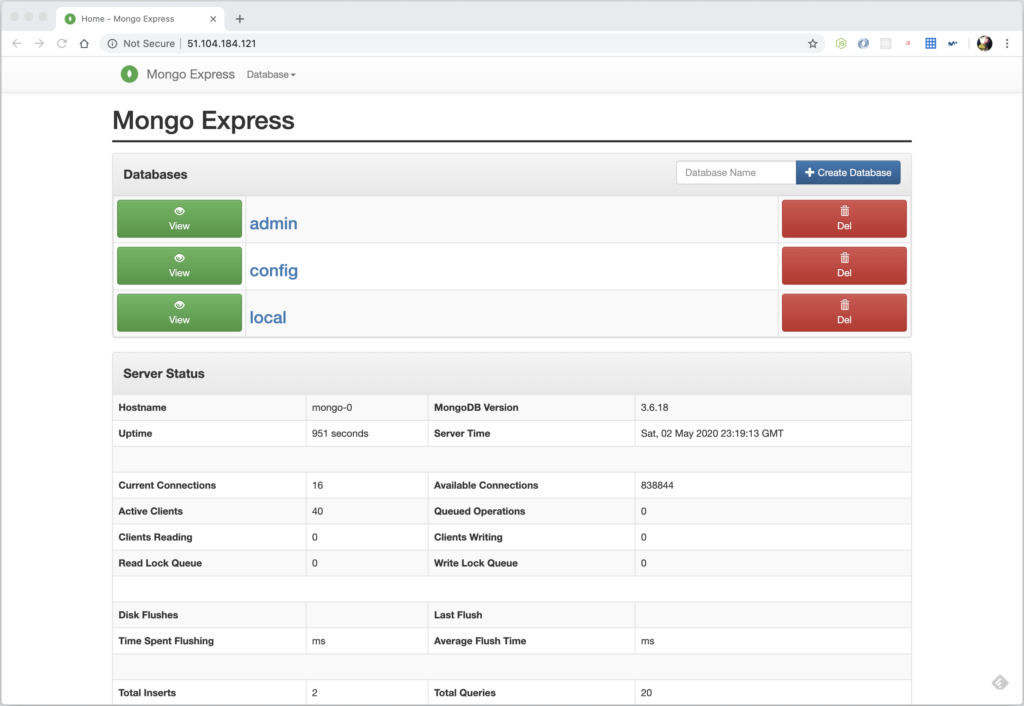Click the Clients Reading label
1024x706 pixels.
pos(155,538)
